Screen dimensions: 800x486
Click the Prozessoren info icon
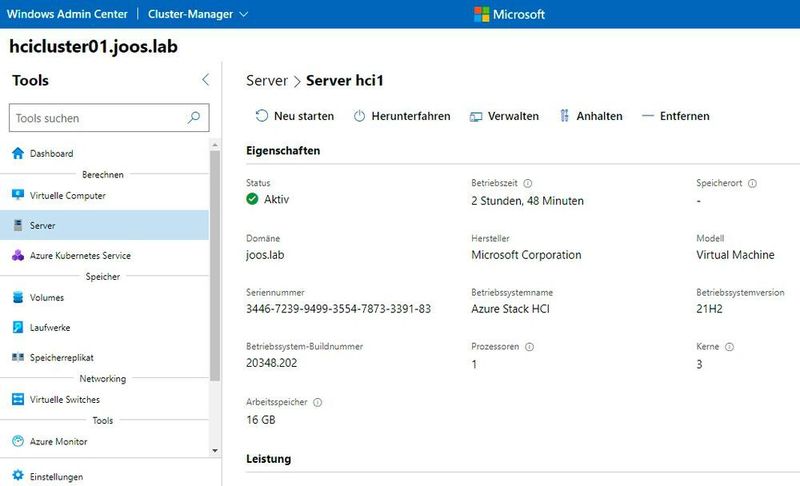click(530, 347)
